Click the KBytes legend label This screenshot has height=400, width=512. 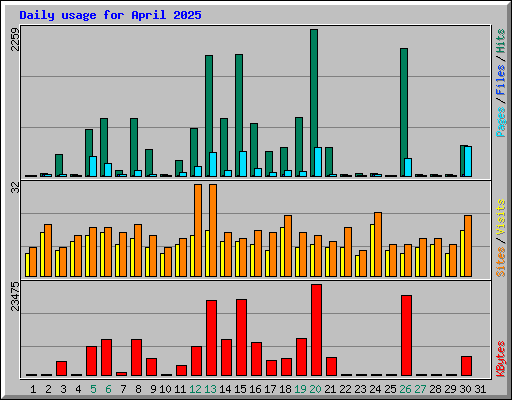pyautogui.click(x=501, y=359)
